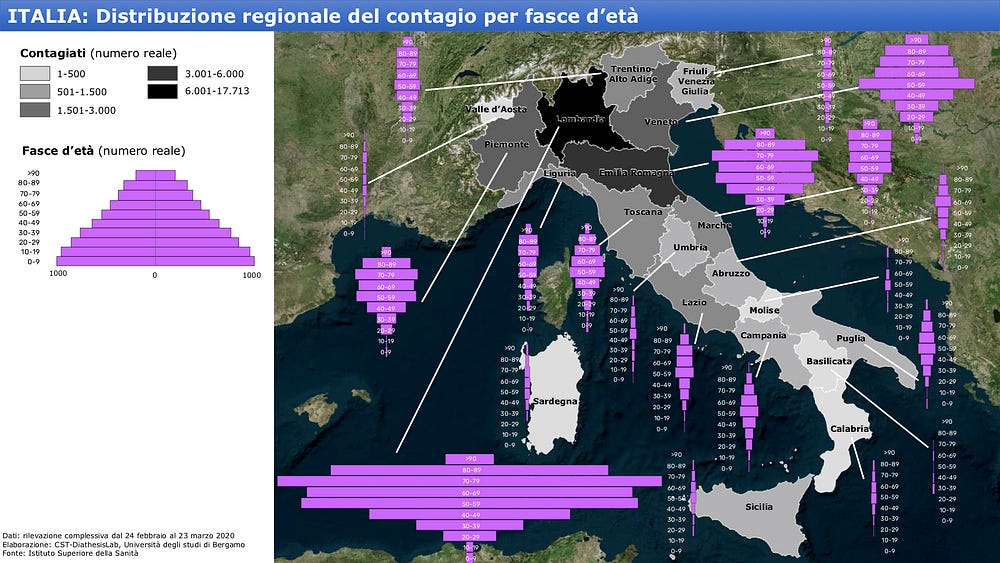Select the Sardegna region label
The height and width of the screenshot is (563, 1000).
pyautogui.click(x=555, y=402)
